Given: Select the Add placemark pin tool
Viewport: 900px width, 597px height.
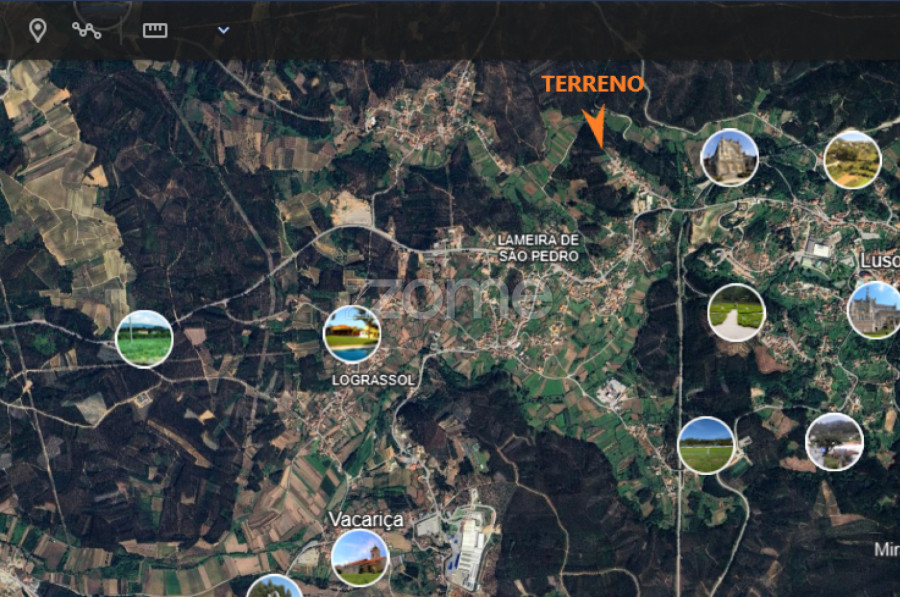Looking at the screenshot, I should pyautogui.click(x=37, y=30).
